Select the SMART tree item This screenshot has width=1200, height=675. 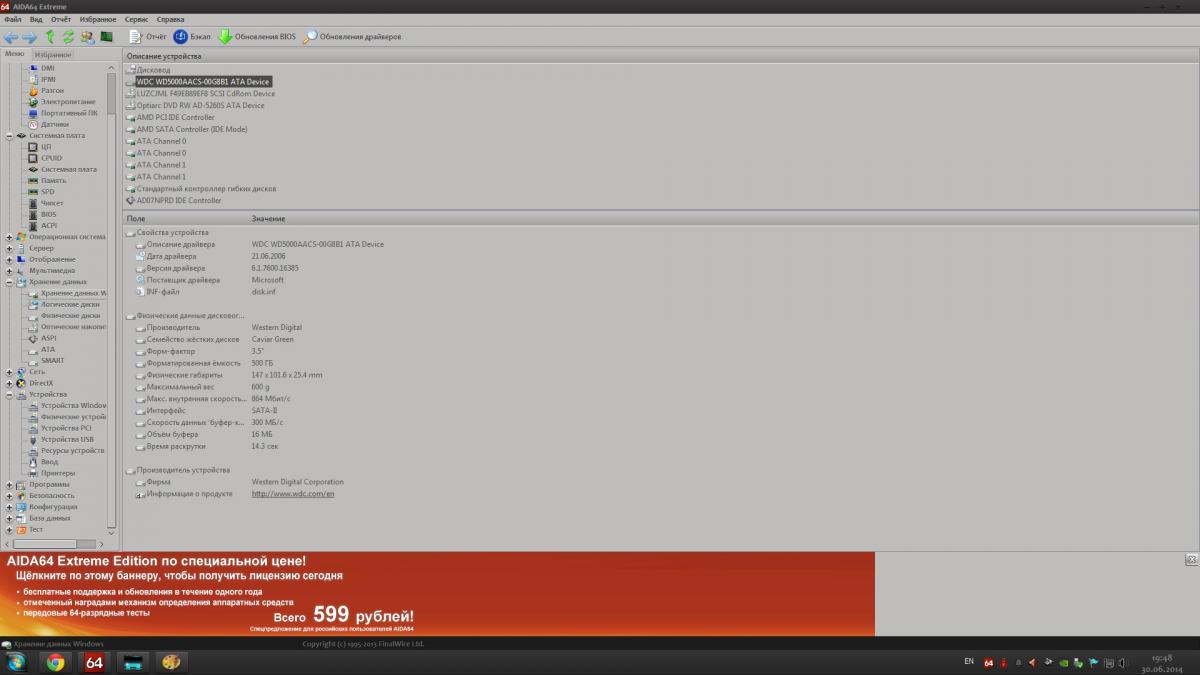(53, 361)
